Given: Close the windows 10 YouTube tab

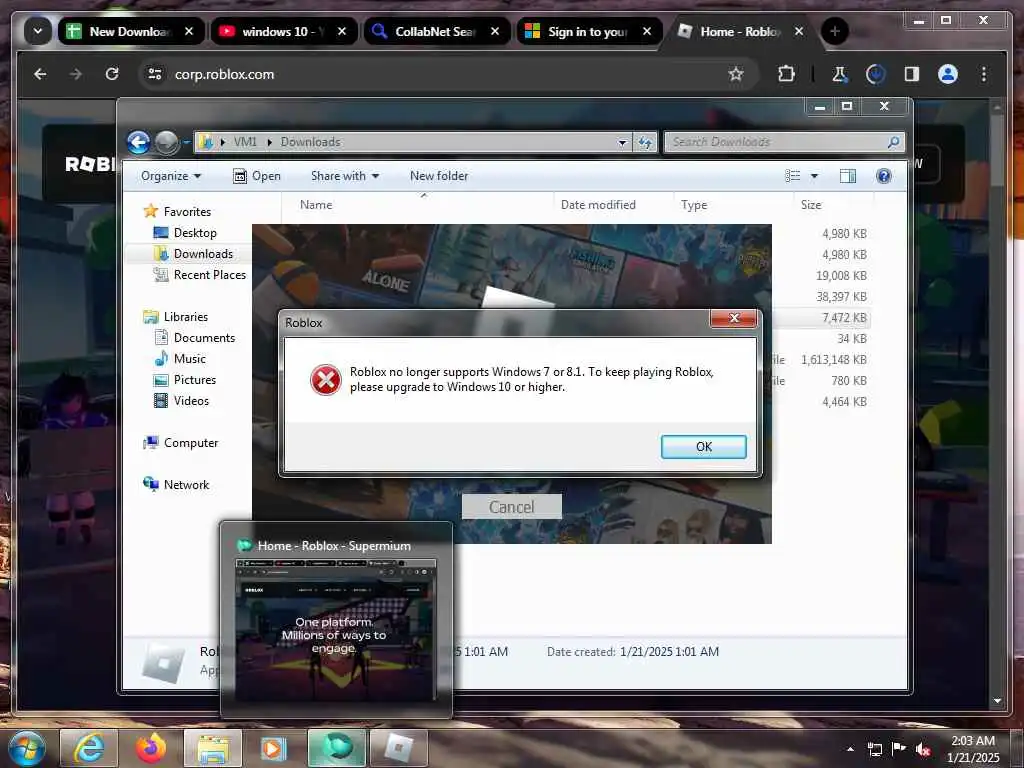Looking at the screenshot, I should pyautogui.click(x=342, y=31).
